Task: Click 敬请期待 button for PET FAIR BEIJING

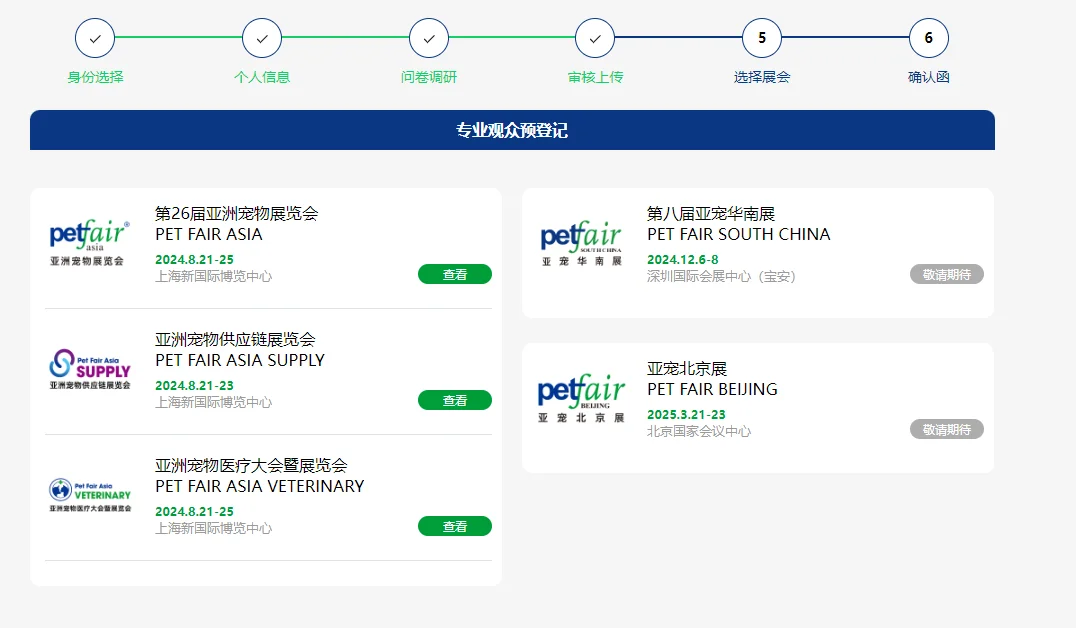Action: click(946, 430)
